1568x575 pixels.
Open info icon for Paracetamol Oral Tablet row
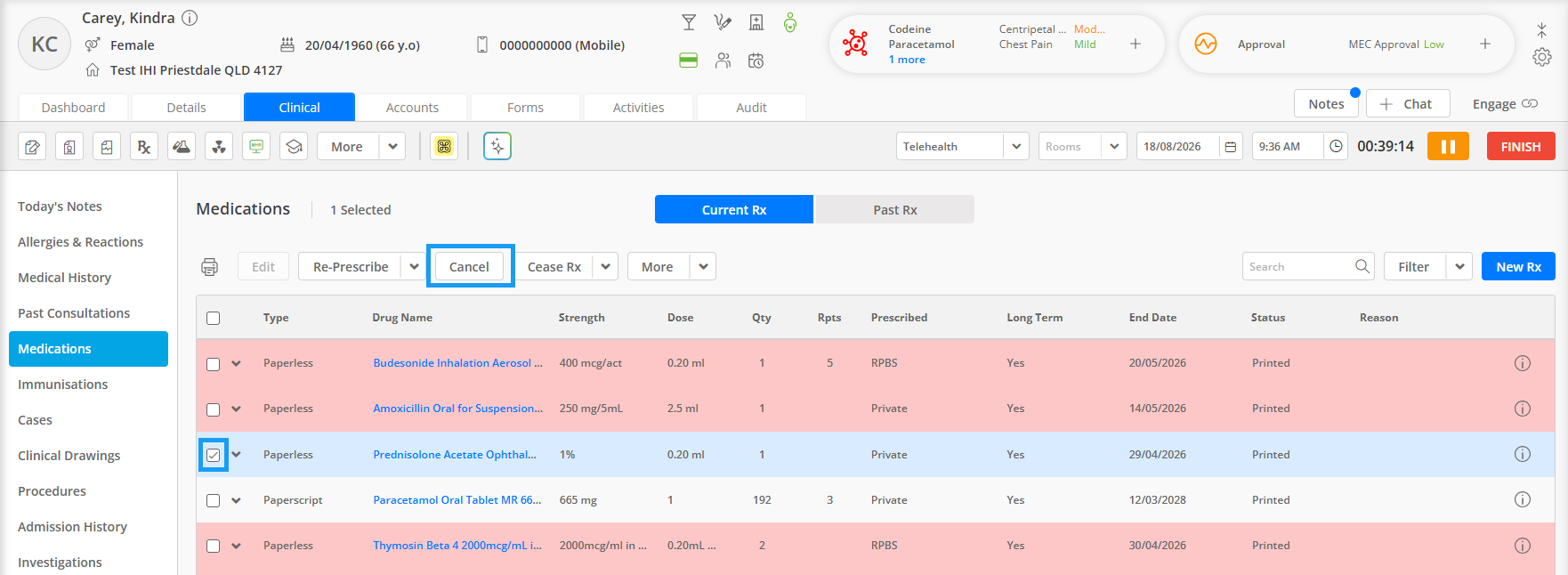click(x=1523, y=500)
